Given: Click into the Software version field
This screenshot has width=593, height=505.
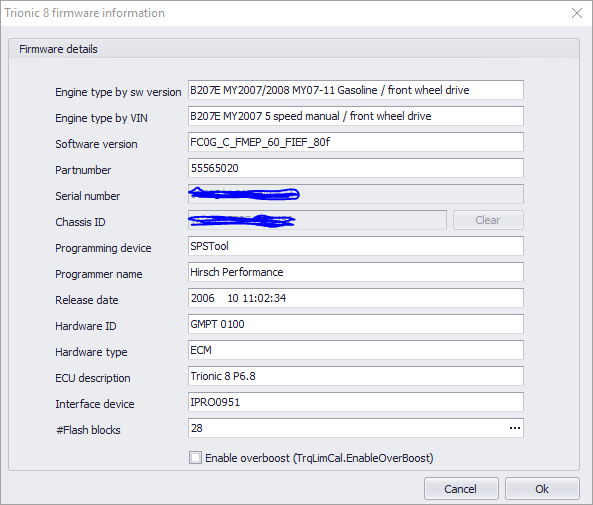Looking at the screenshot, I should click(x=355, y=142).
